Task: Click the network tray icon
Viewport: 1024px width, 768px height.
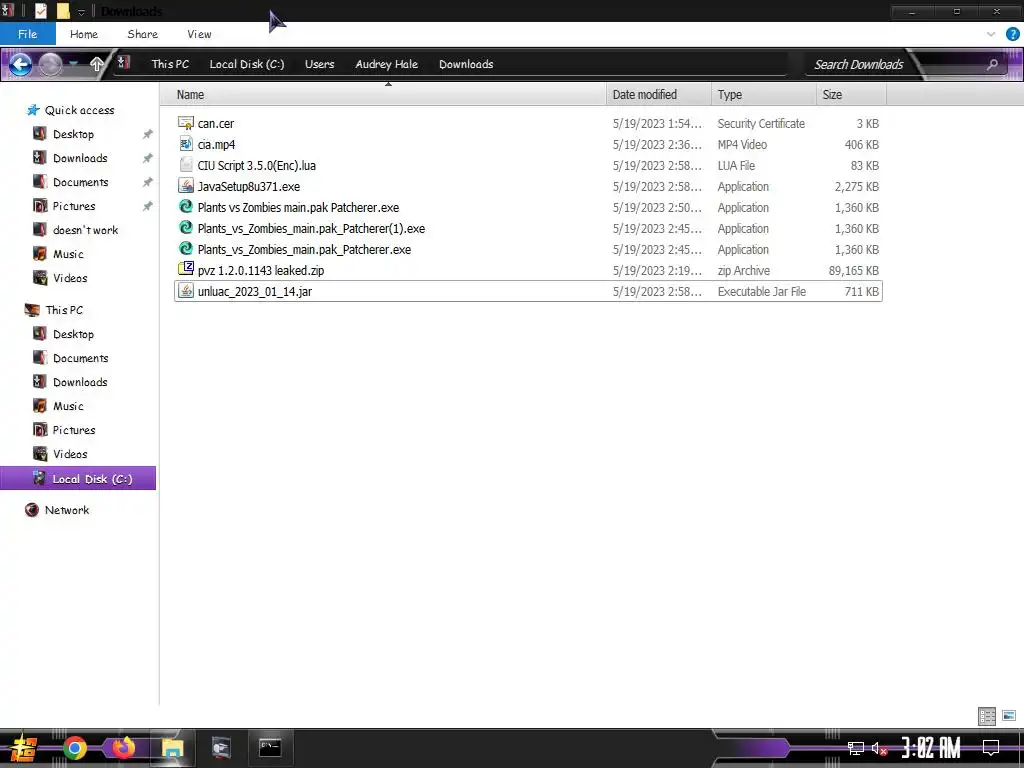Action: (x=856, y=748)
